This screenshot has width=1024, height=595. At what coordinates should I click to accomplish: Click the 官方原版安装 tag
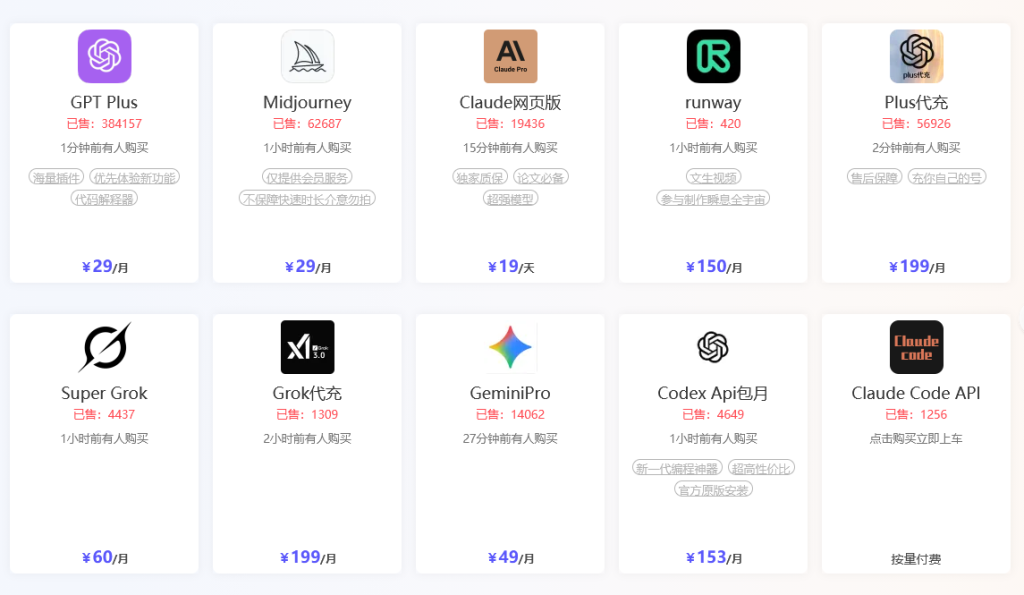[713, 490]
